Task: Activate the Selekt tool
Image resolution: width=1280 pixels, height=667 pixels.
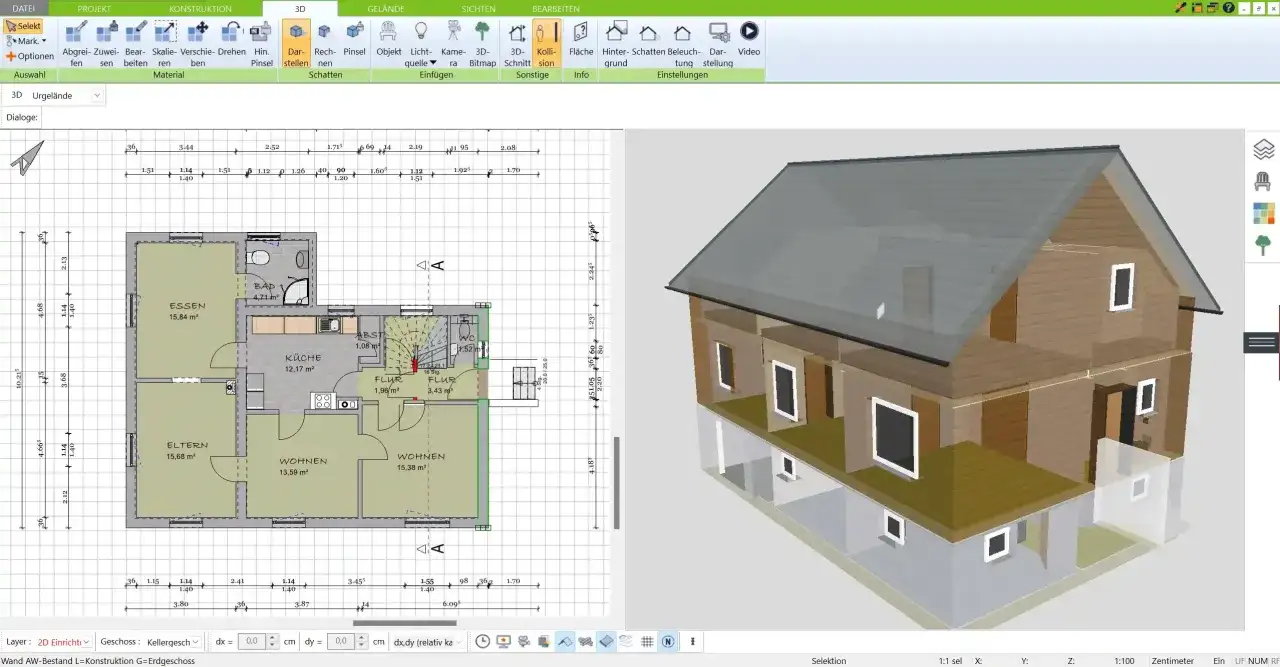Action: (x=23, y=26)
